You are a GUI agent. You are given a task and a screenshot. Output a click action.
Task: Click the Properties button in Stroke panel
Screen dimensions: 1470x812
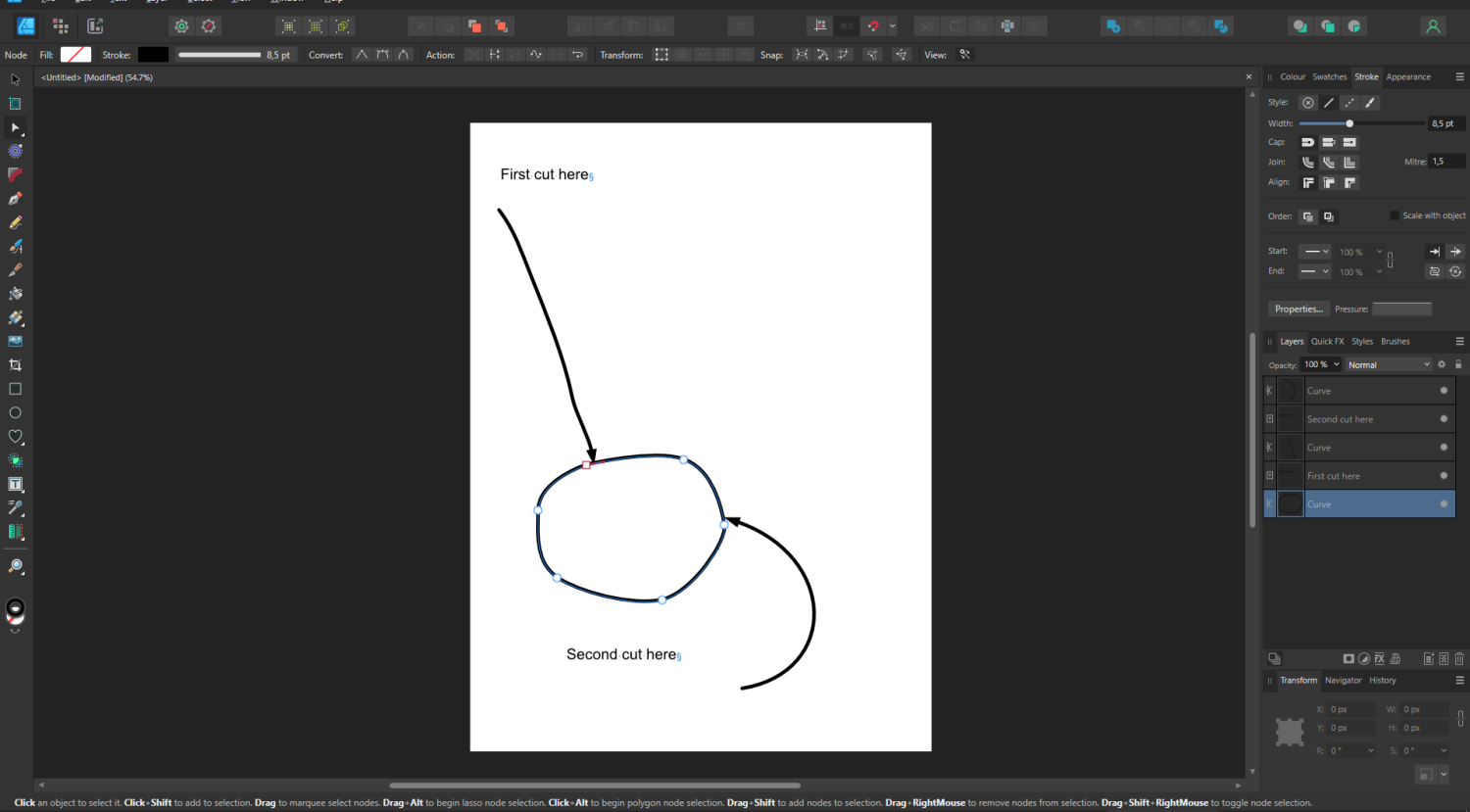point(1298,309)
